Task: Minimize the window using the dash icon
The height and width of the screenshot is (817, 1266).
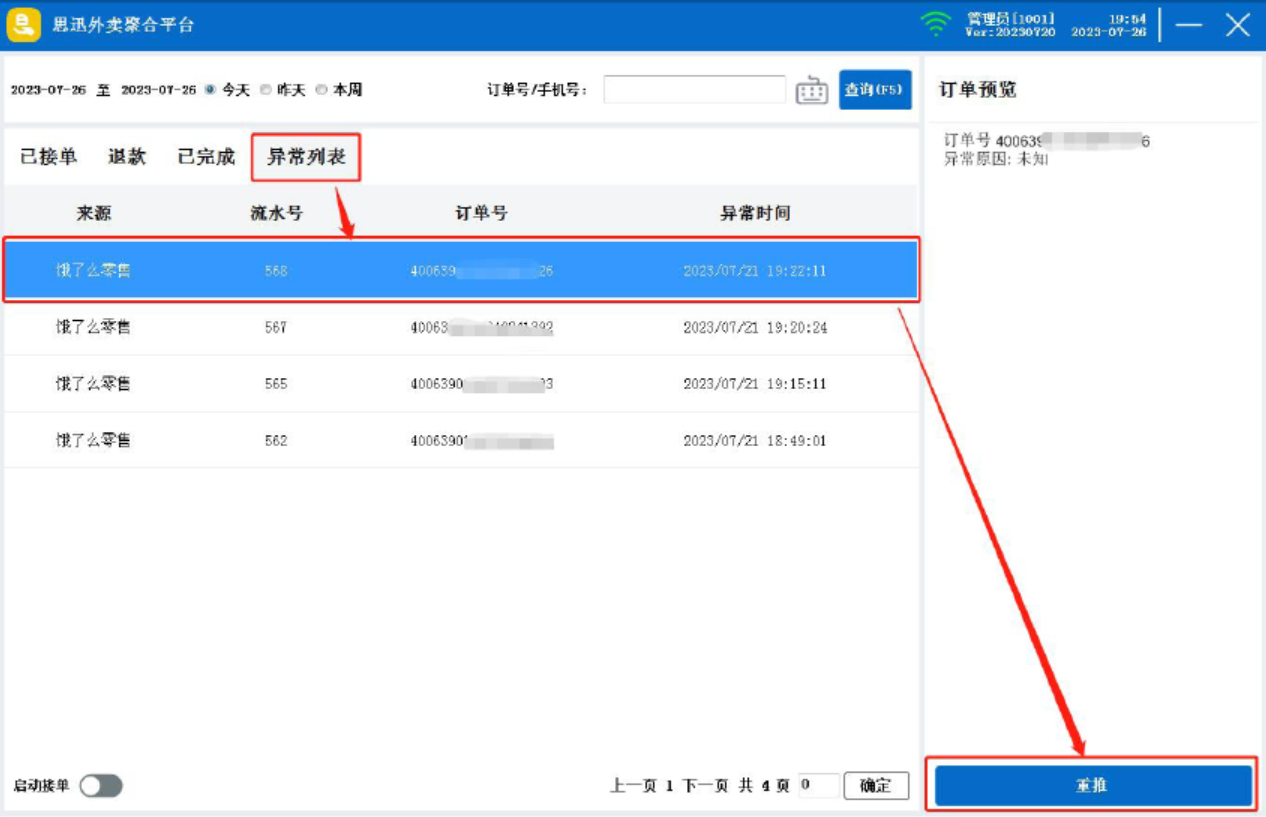Action: [1188, 26]
